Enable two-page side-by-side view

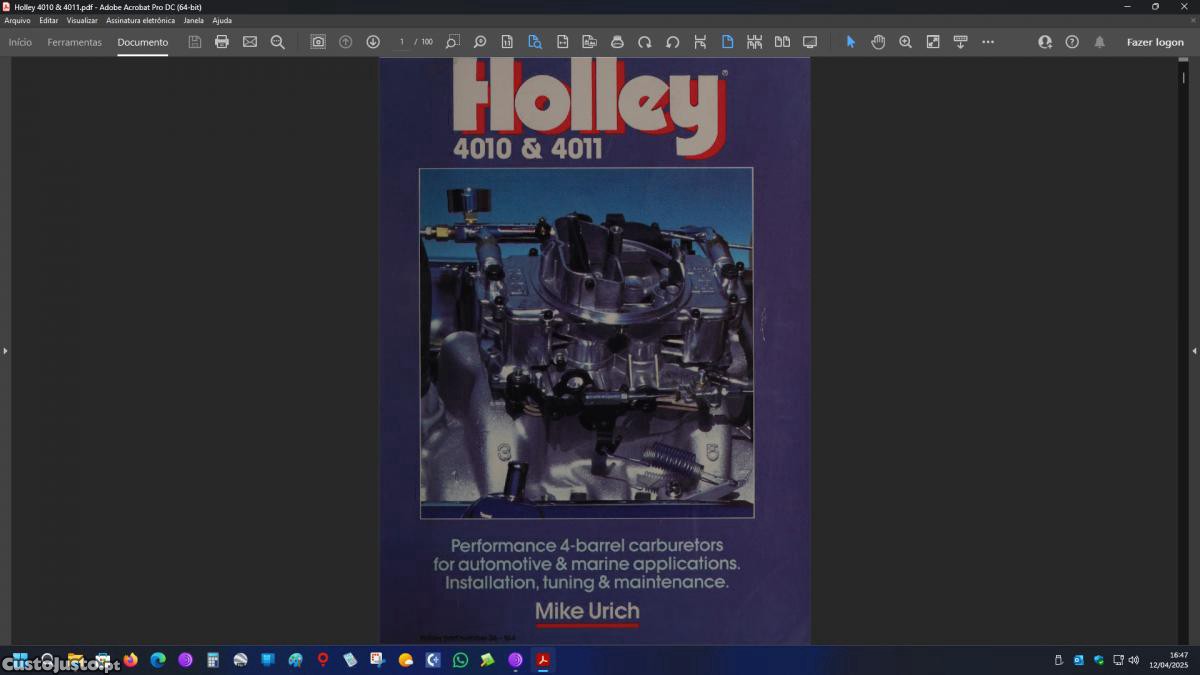pyautogui.click(x=782, y=42)
